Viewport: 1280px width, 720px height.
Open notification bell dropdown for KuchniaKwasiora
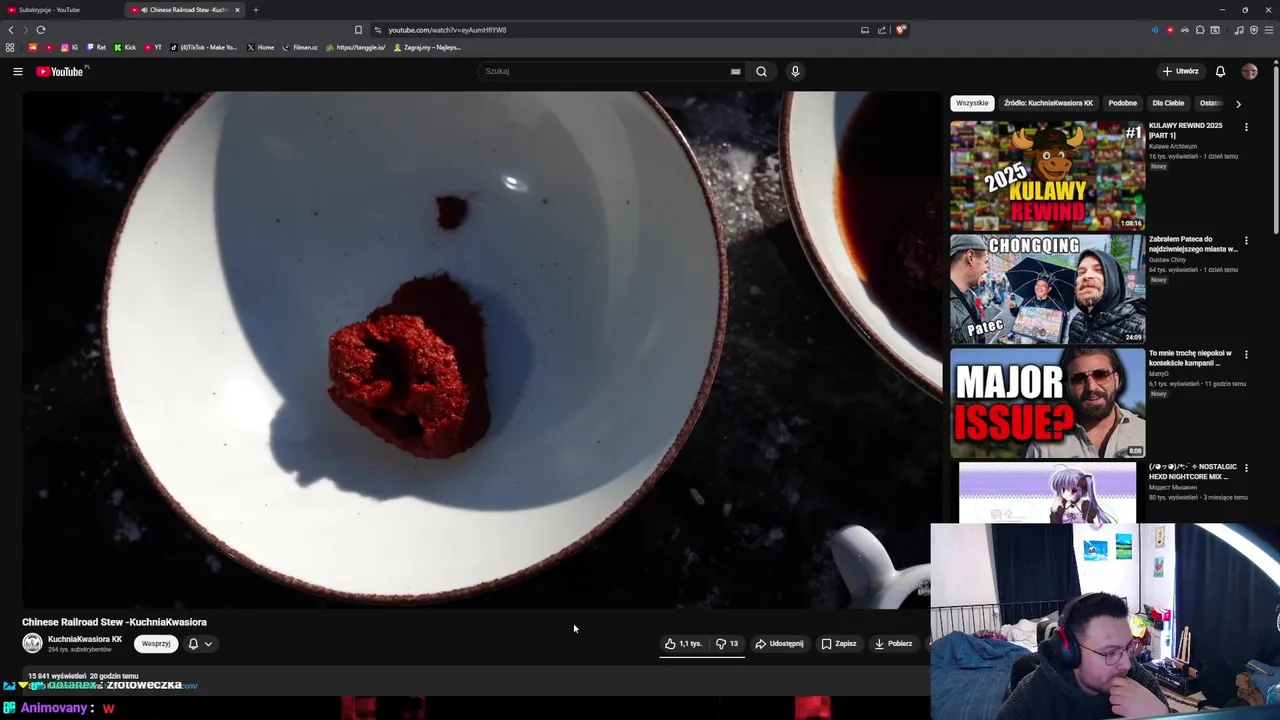click(200, 644)
